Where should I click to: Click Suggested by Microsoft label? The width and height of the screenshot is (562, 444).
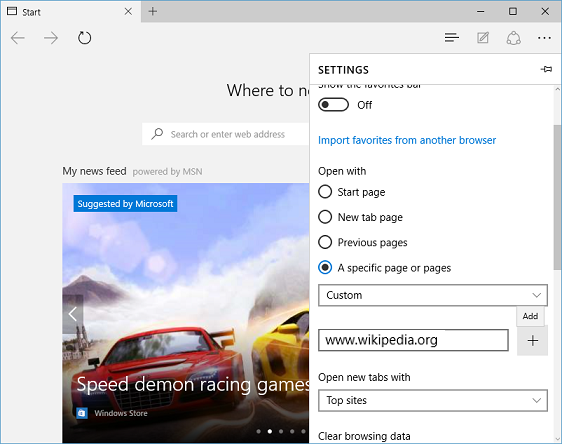tap(125, 204)
